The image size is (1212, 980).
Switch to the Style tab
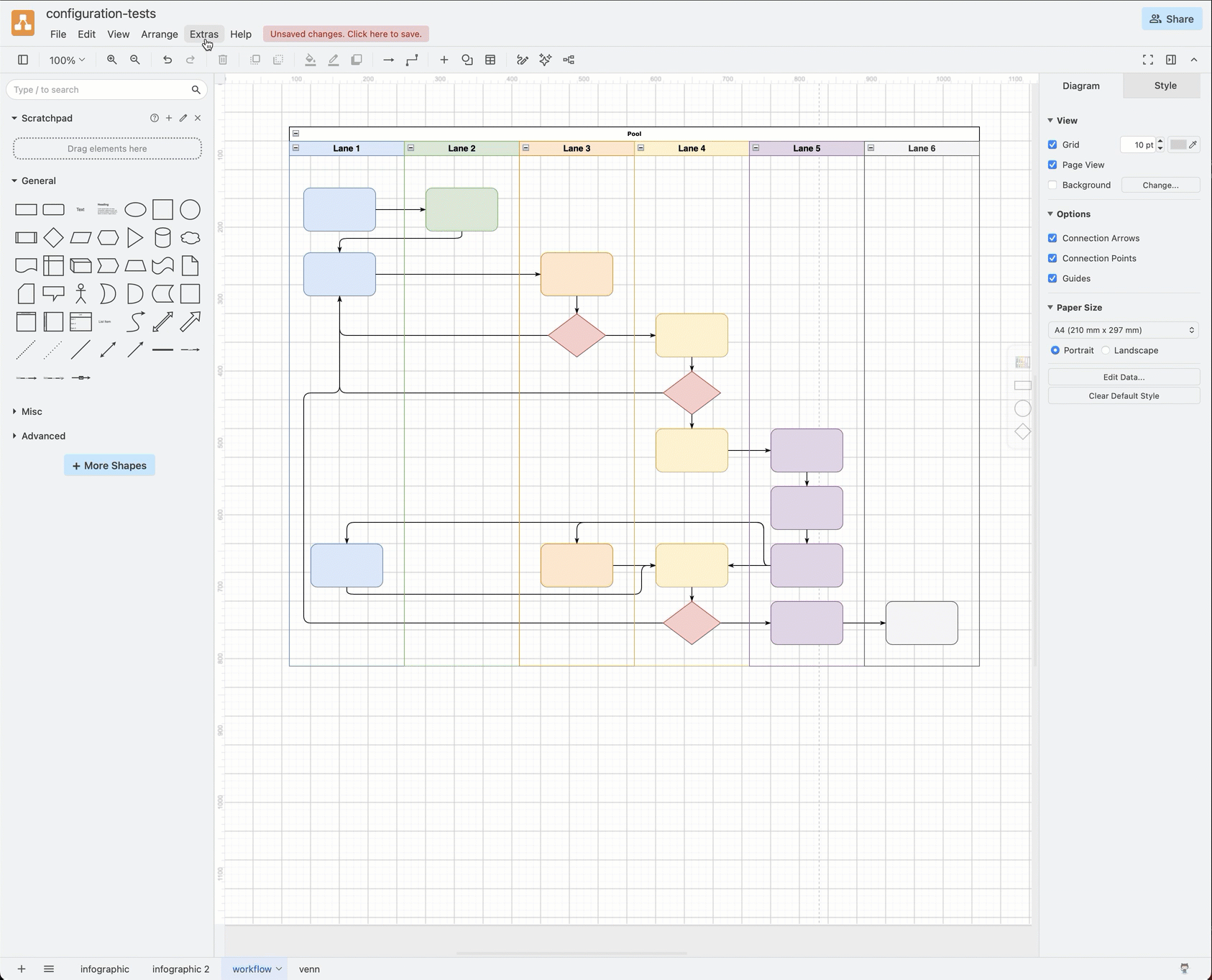1165,86
